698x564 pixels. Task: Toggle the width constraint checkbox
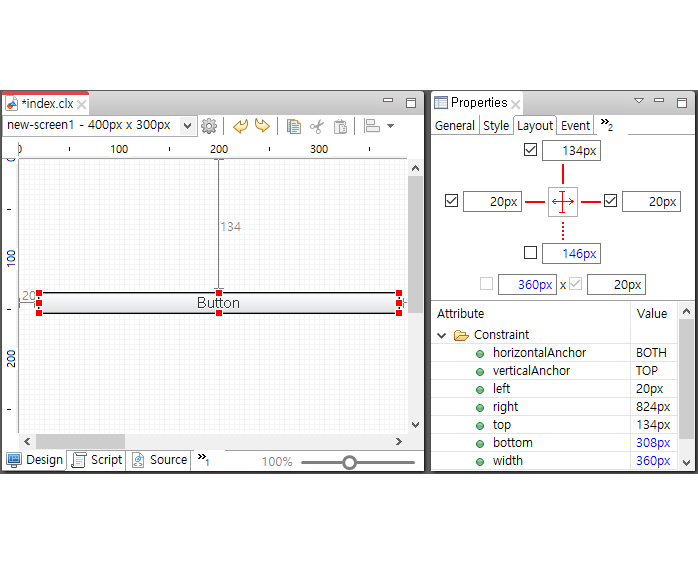pos(486,284)
